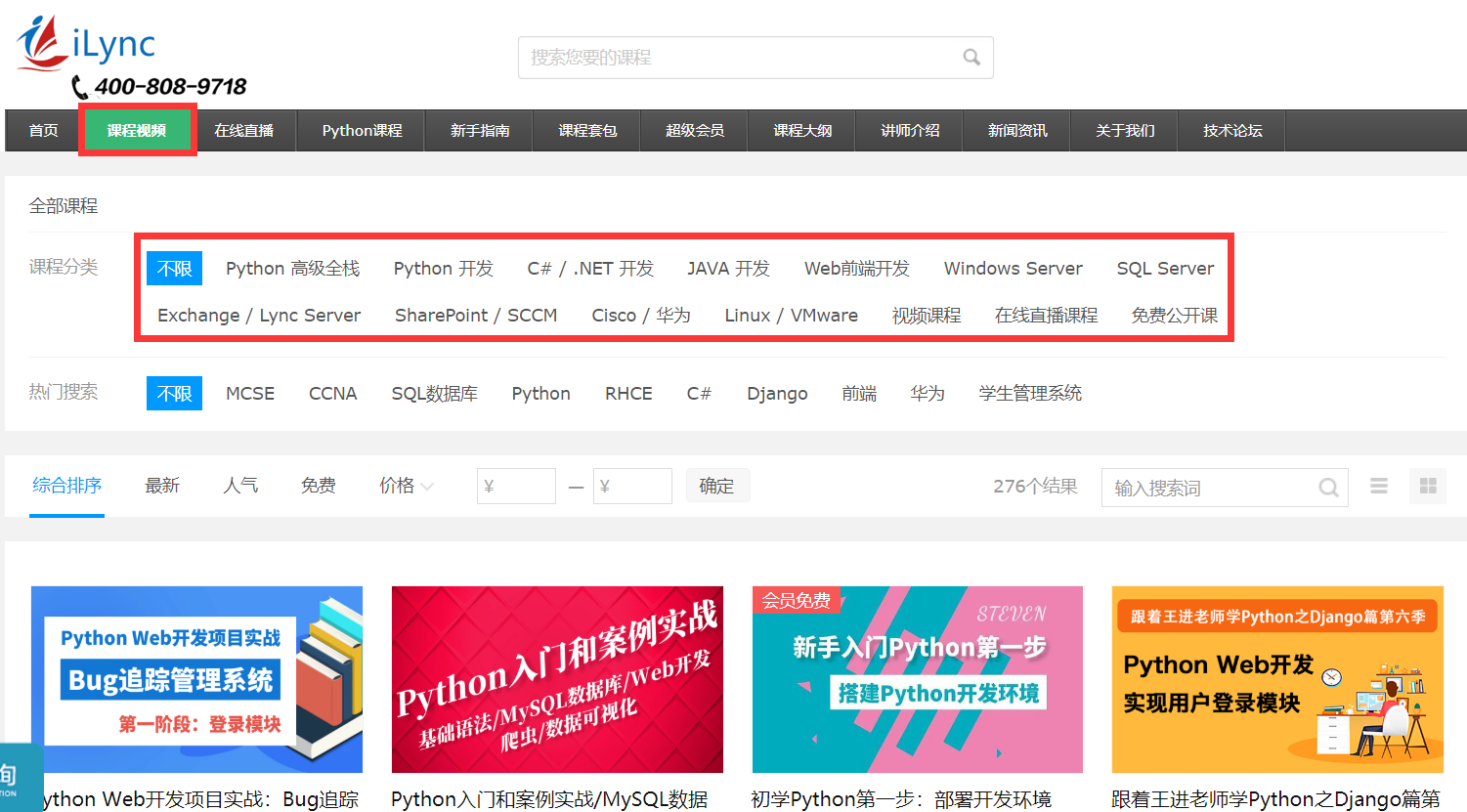Switch to grid view layout icon

click(1428, 486)
